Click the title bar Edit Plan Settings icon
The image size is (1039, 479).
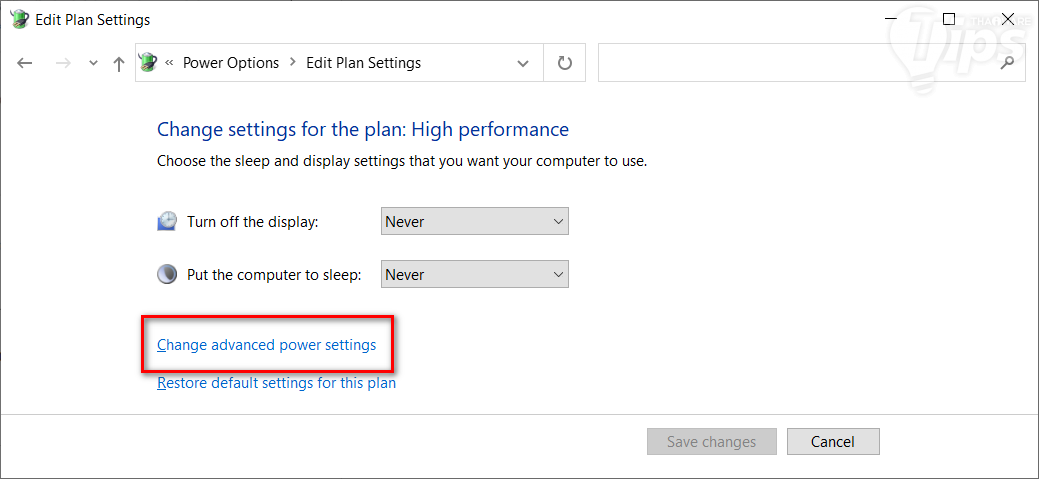tap(19, 19)
